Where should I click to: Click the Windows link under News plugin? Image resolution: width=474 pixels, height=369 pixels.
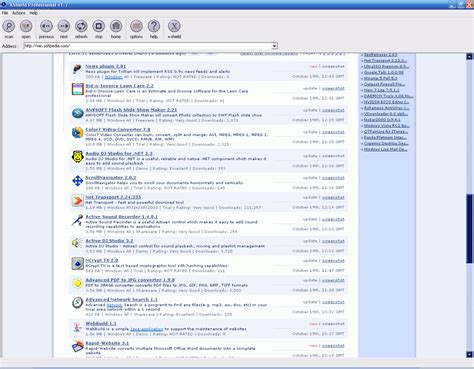(x=114, y=77)
